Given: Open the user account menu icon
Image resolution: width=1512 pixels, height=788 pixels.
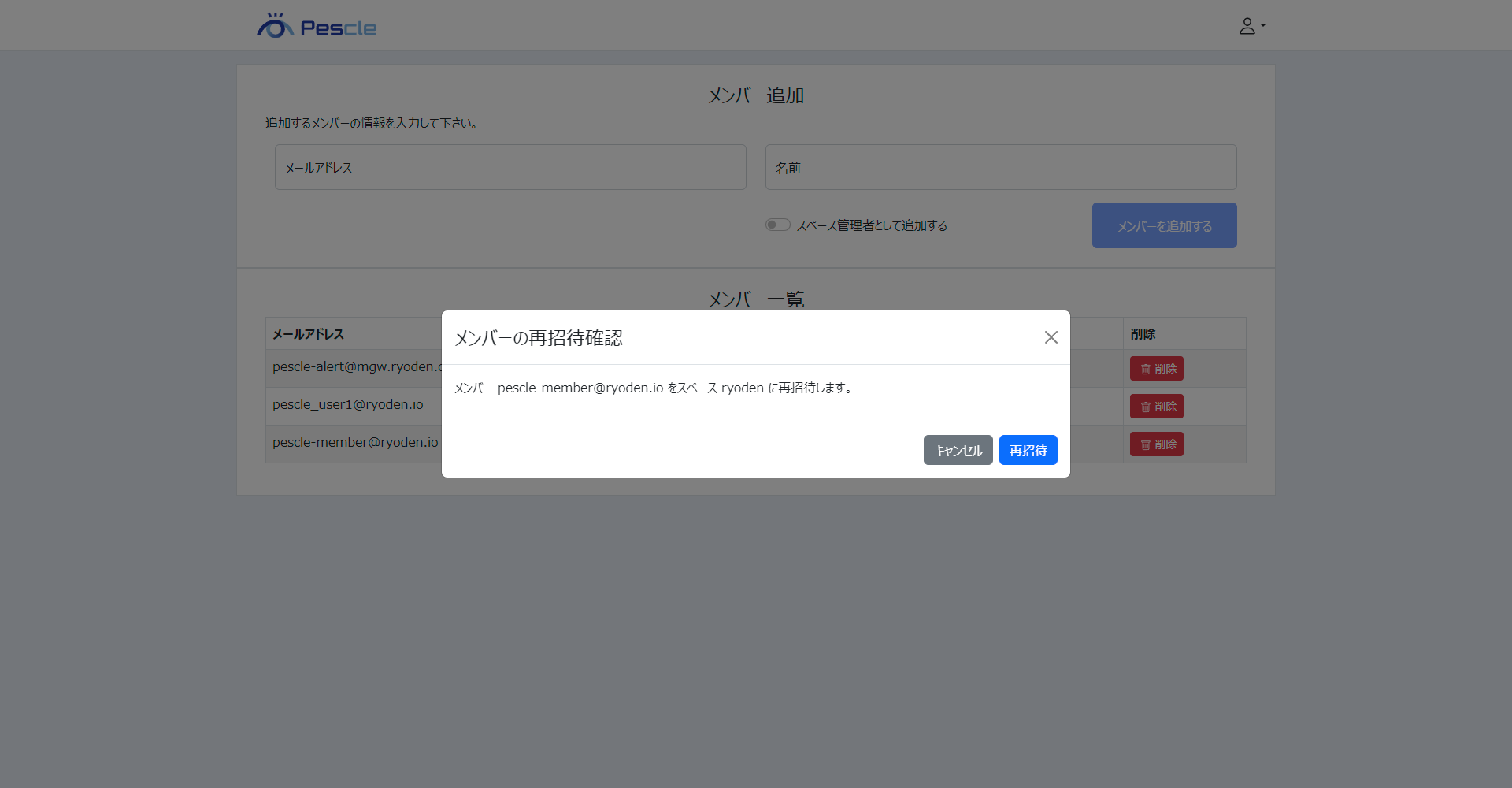Looking at the screenshot, I should 1251,26.
